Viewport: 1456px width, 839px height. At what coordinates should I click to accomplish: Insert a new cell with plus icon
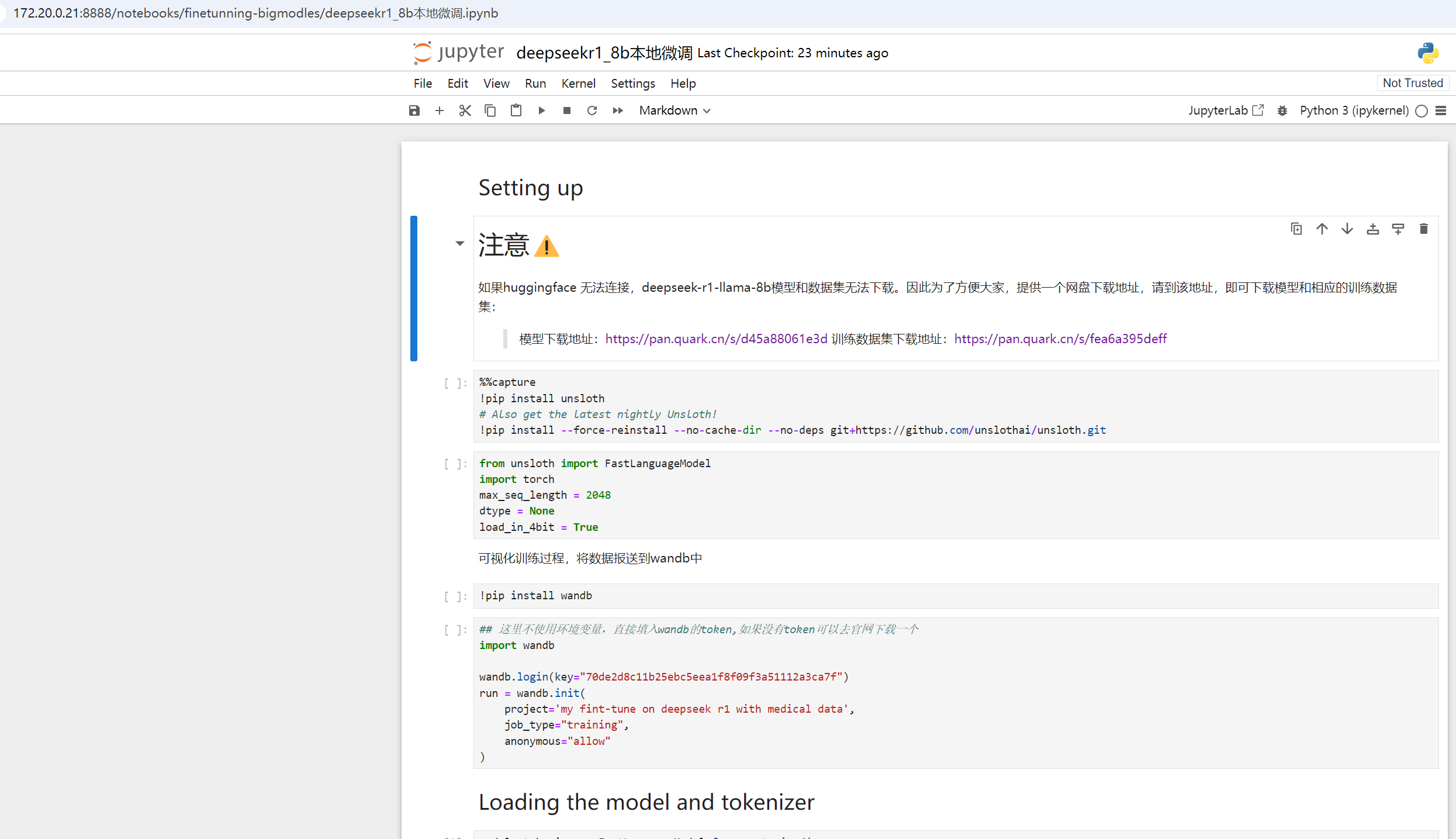(440, 111)
